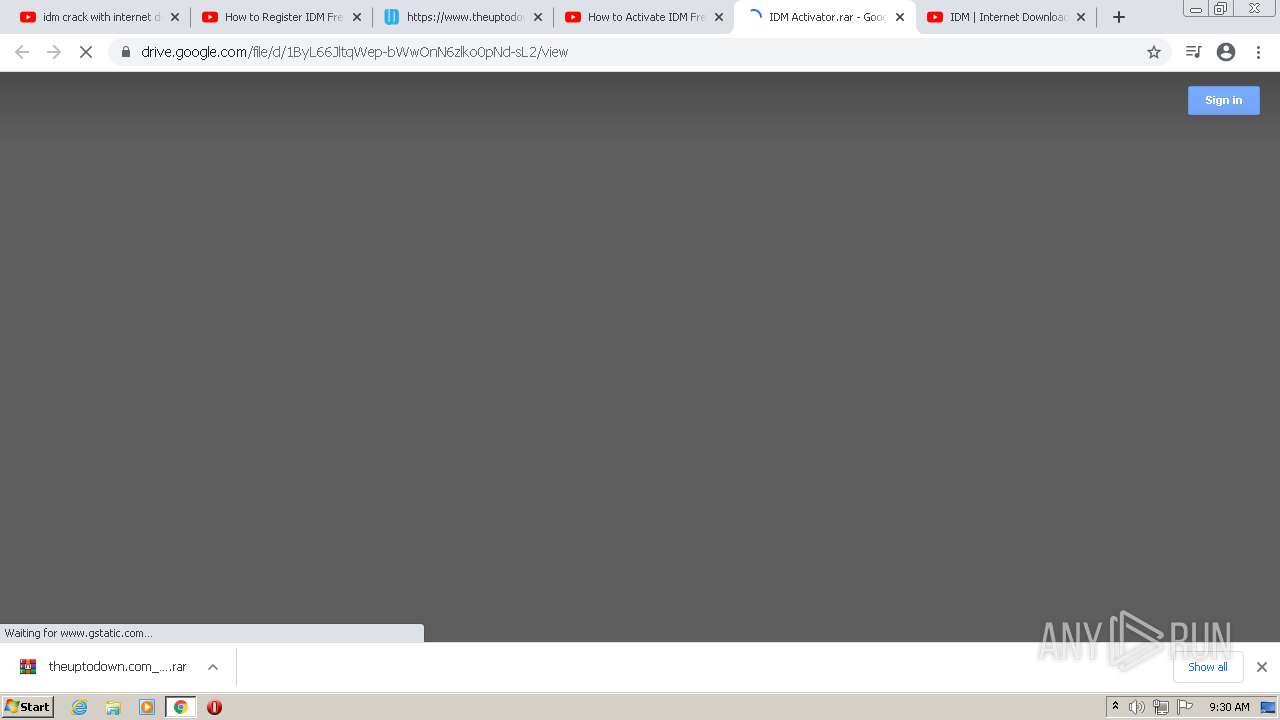Close the 'How to Register IDM' tab
This screenshot has width=1280, height=720.
pos(357,17)
